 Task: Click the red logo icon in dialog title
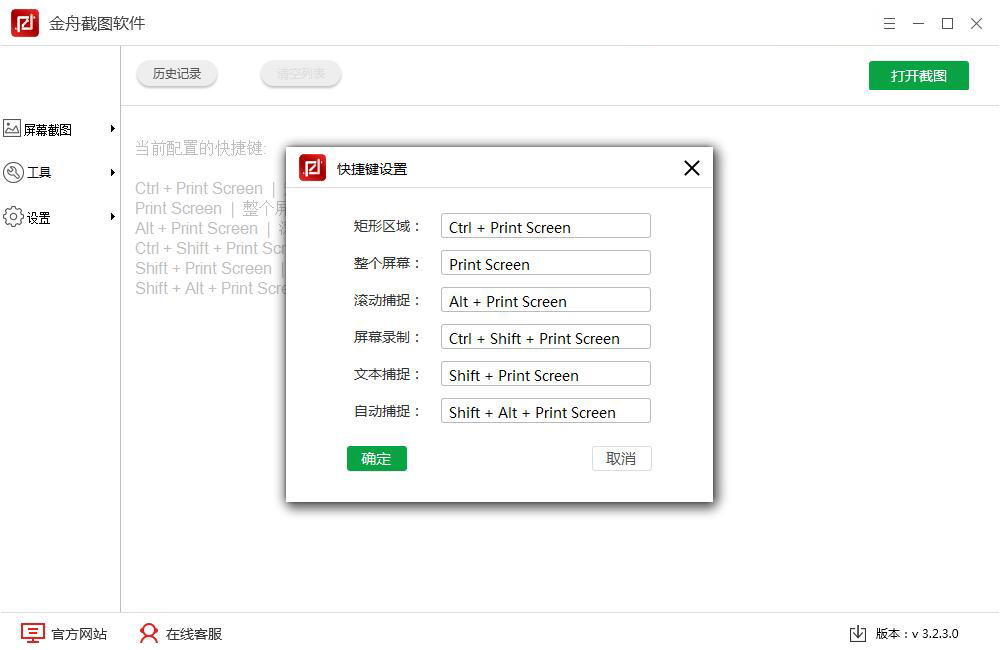pos(312,168)
